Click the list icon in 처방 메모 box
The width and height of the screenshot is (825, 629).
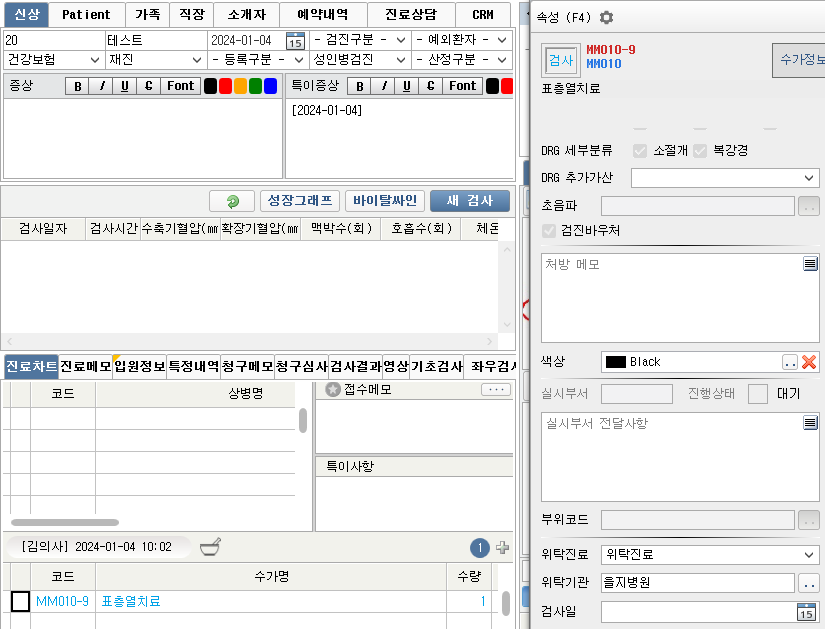coord(810,264)
